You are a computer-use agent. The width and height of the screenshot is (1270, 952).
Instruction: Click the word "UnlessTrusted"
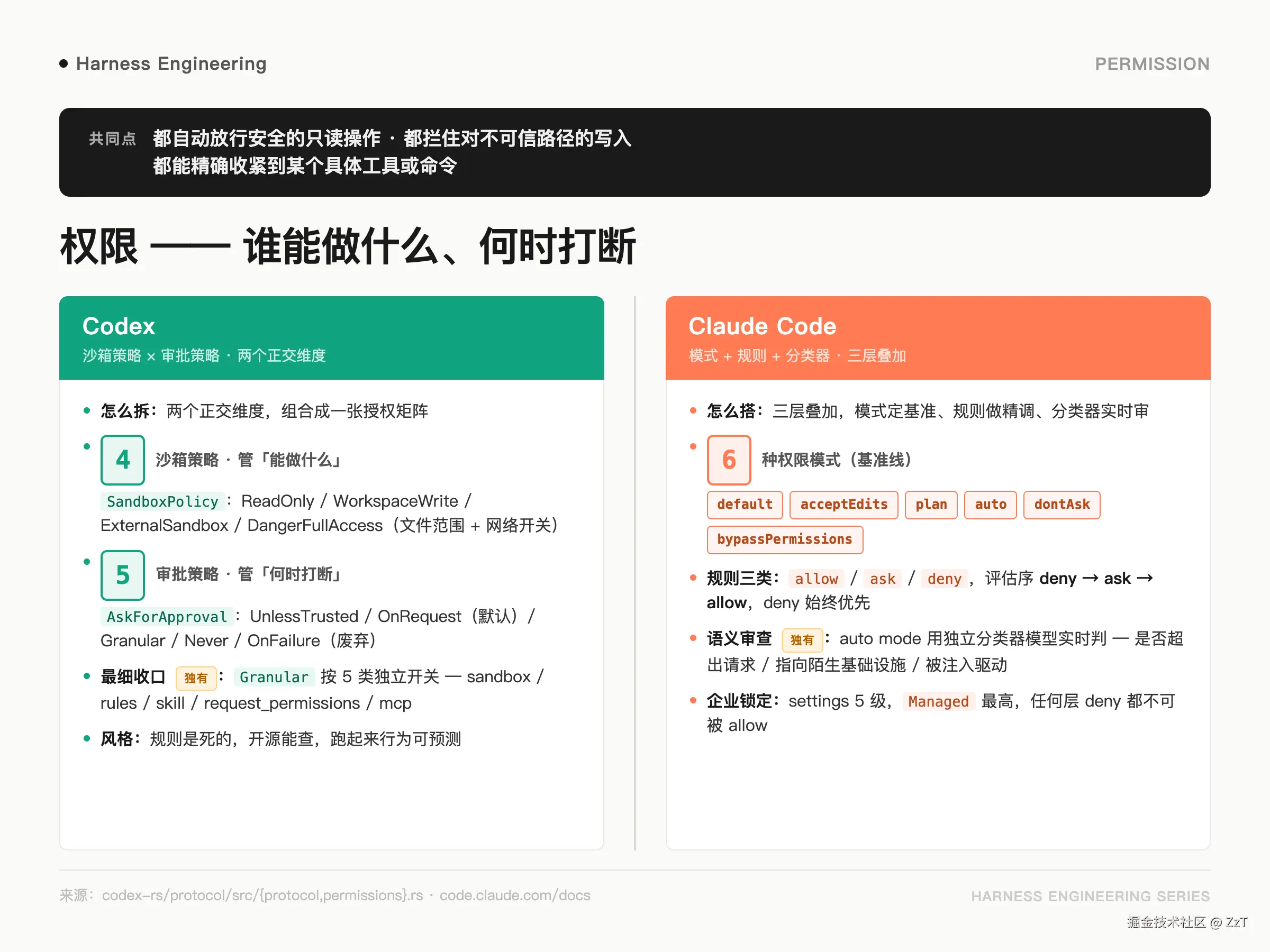[x=304, y=616]
